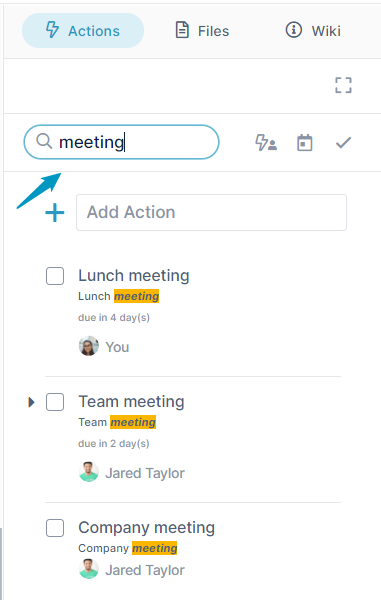Switch to the Files tab
Screen dimensions: 381x600
202,31
